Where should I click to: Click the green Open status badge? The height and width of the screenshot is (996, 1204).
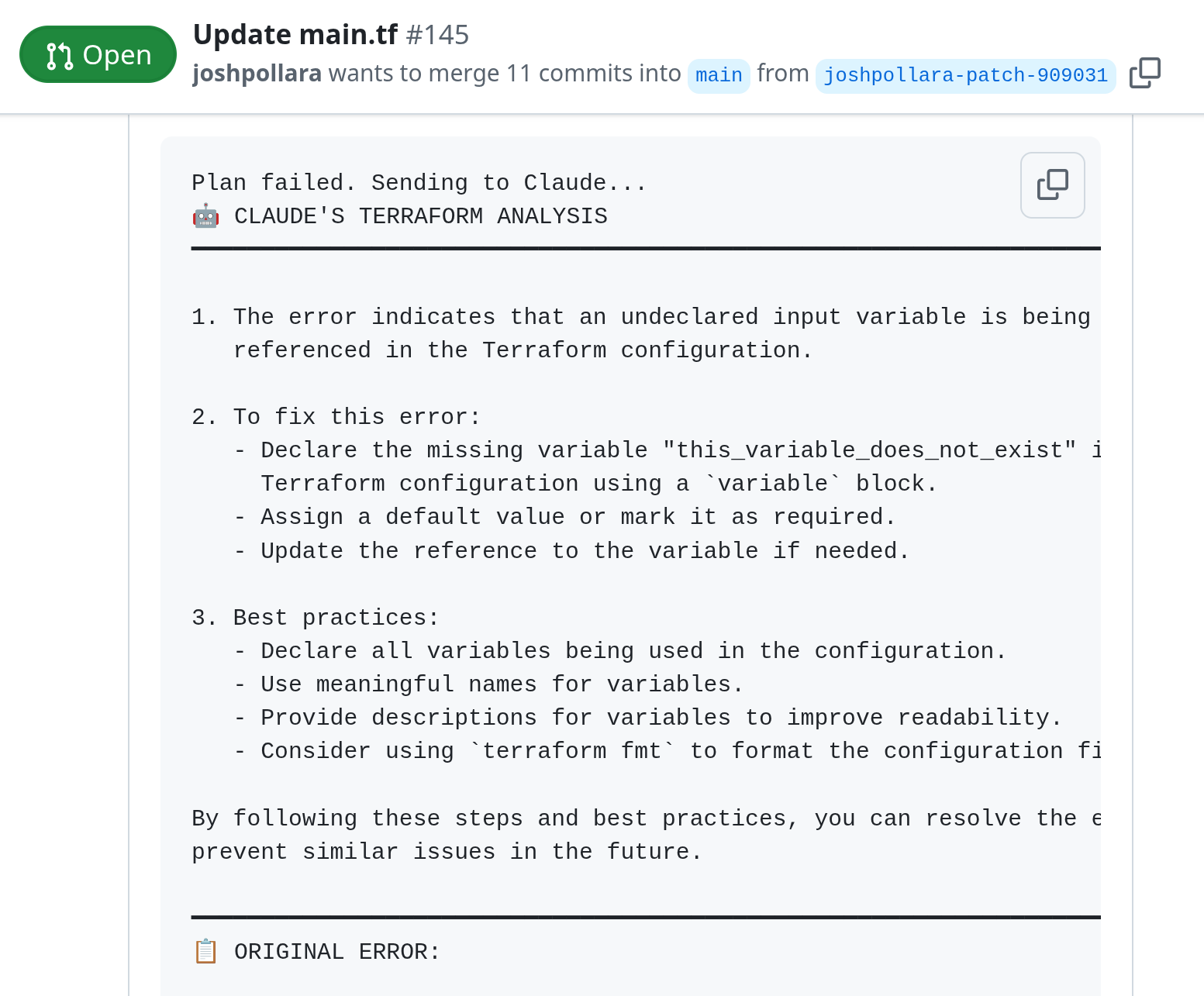point(98,55)
